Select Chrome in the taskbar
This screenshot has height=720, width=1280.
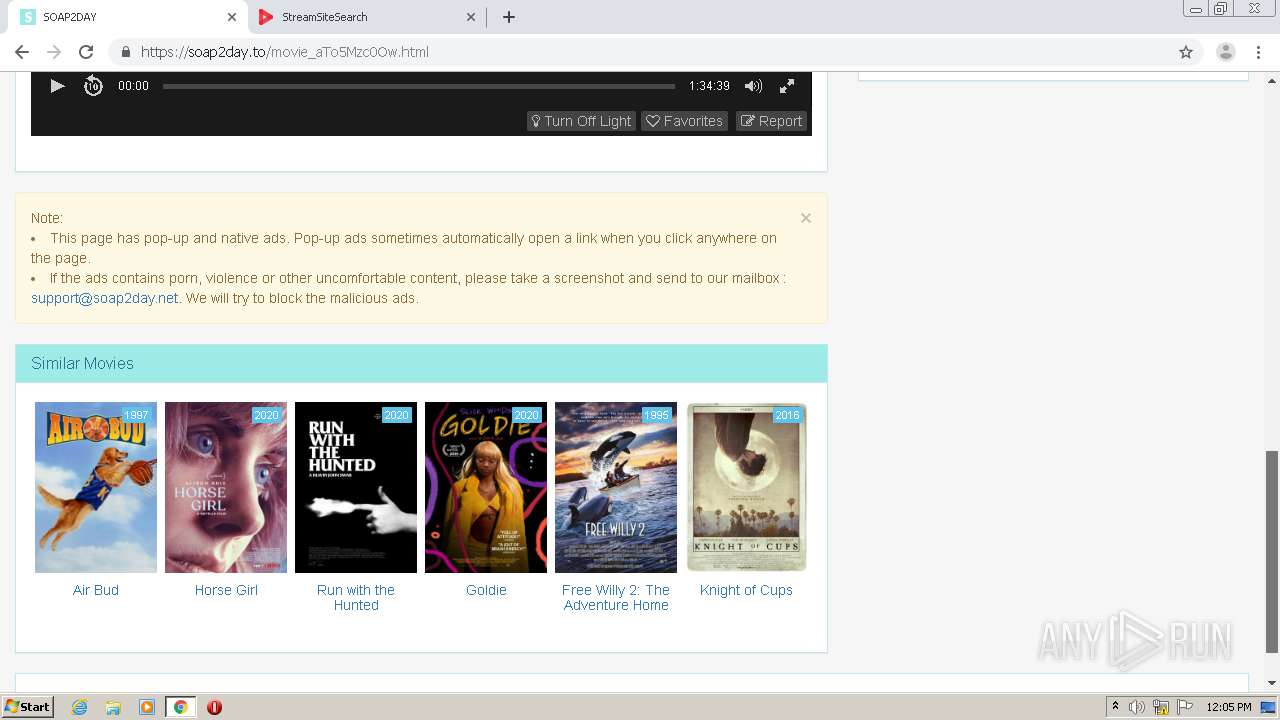click(x=181, y=707)
